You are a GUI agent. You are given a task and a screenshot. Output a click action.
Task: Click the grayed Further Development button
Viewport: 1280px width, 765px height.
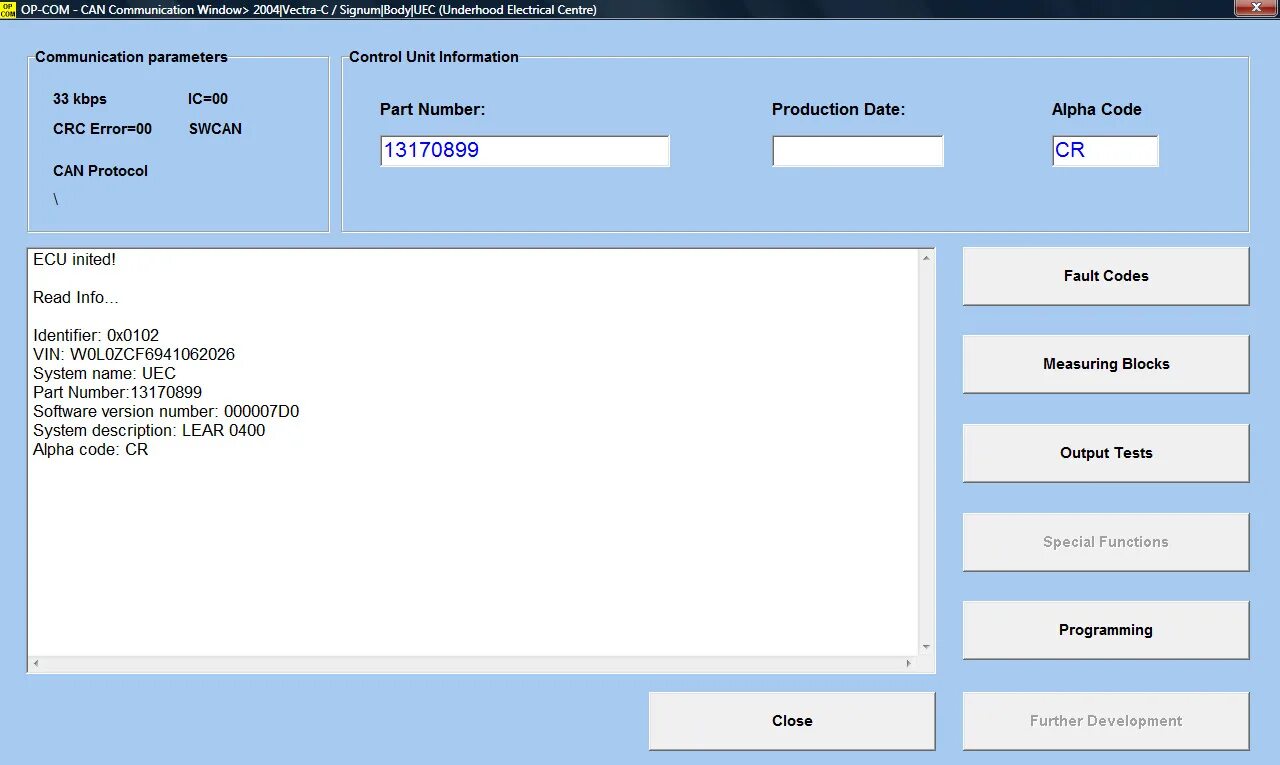1106,721
